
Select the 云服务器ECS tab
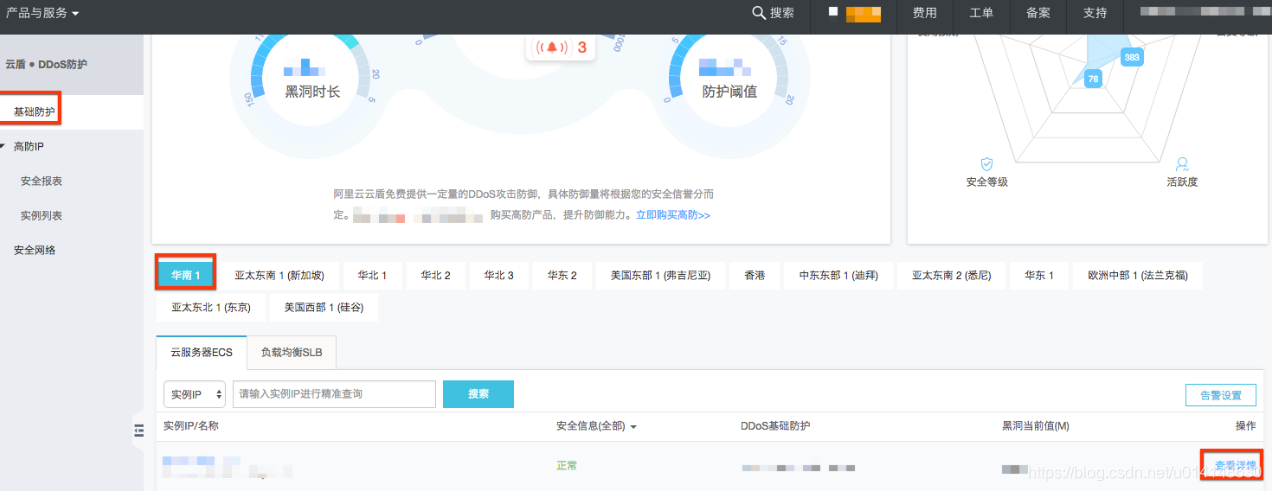[x=201, y=352]
